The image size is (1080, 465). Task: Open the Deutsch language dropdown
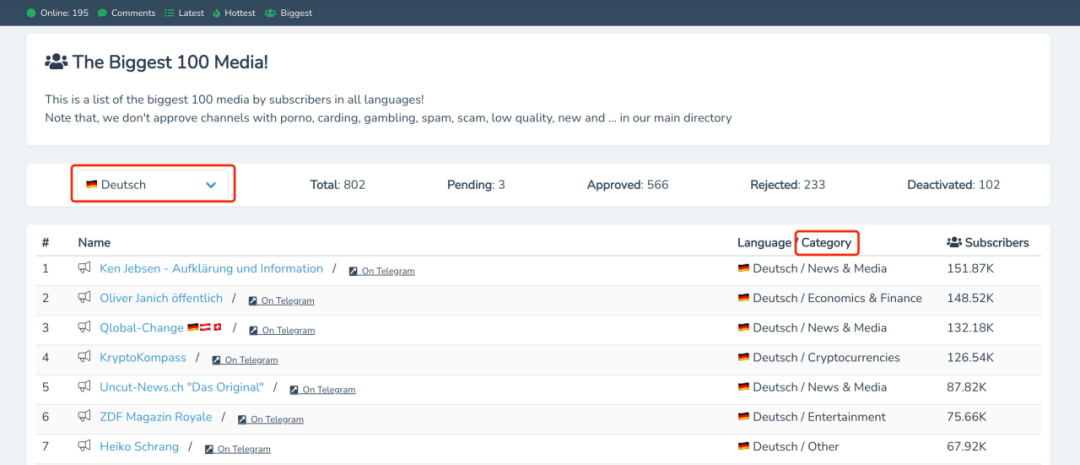coord(152,185)
